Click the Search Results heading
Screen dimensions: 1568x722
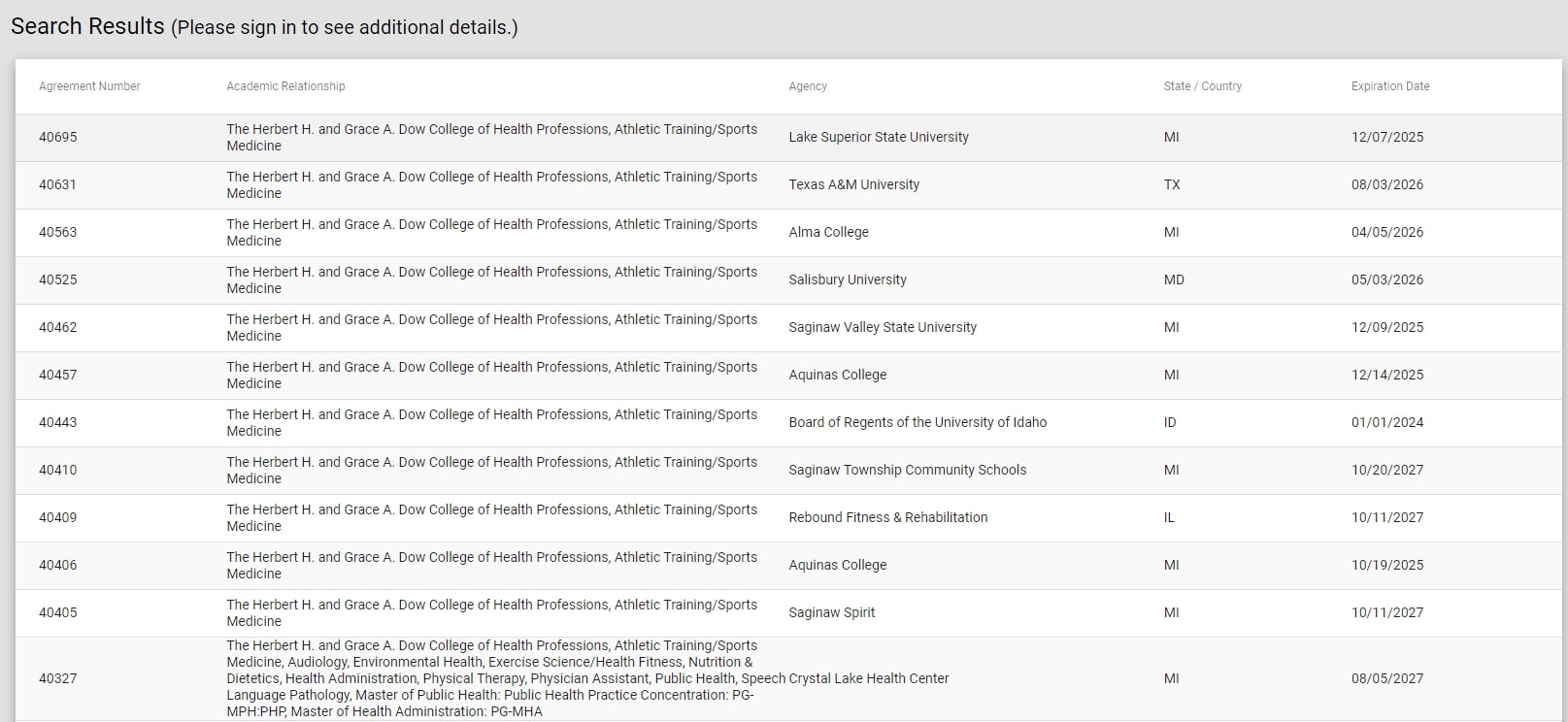[87, 26]
